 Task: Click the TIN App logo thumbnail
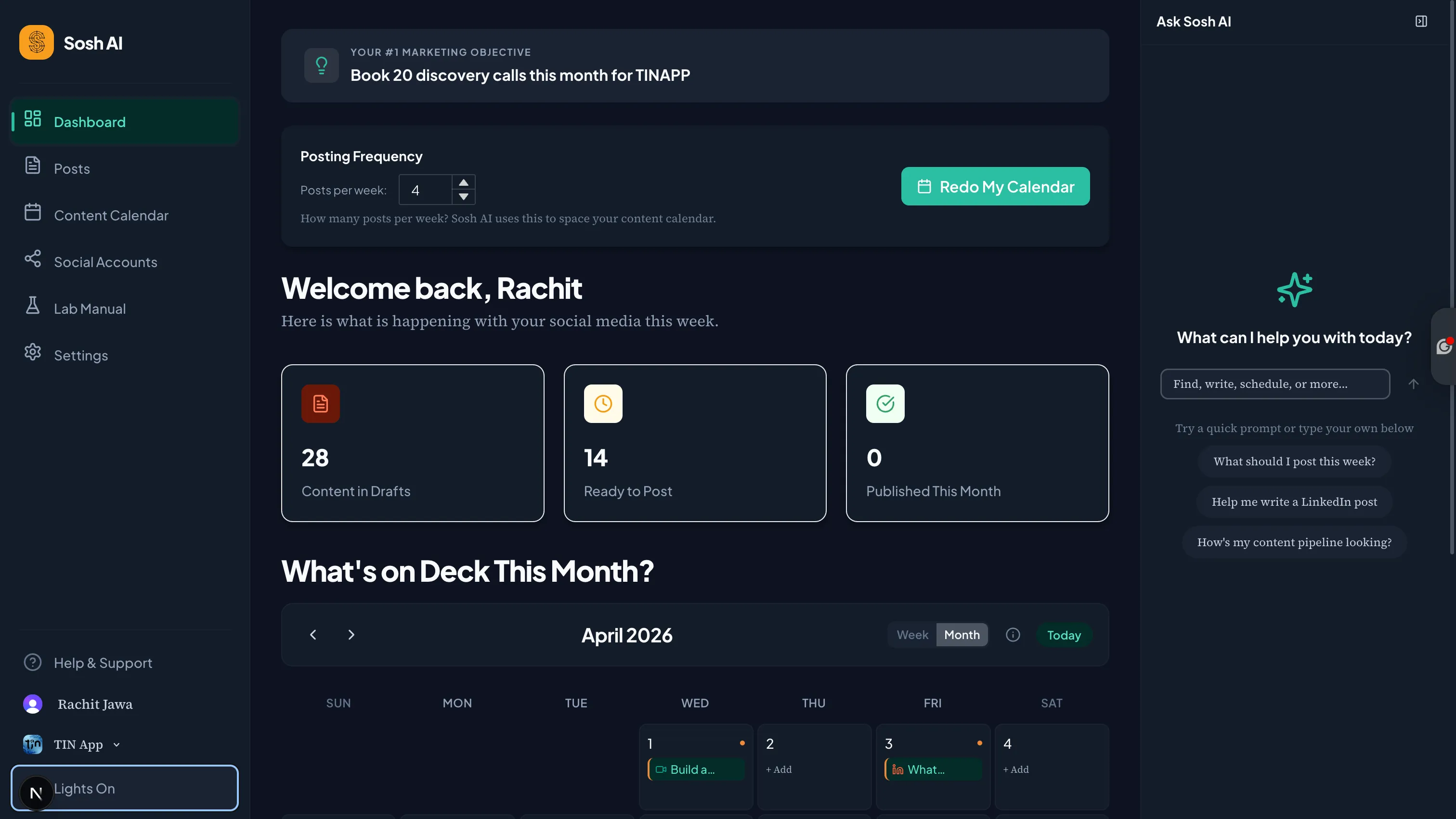coord(33,744)
